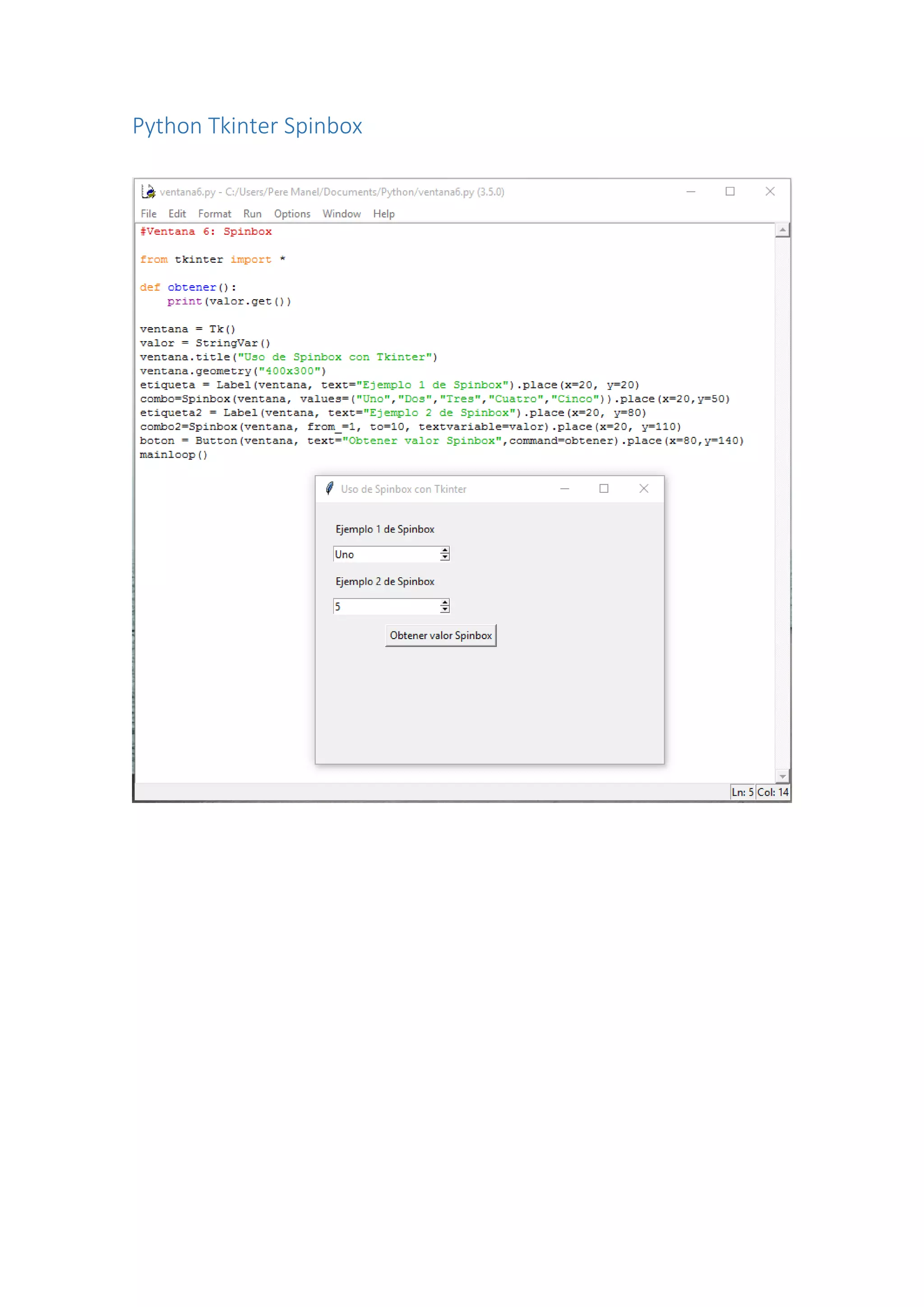Close the 'Uso de Spinbox con Tkinter' window

coord(643,488)
